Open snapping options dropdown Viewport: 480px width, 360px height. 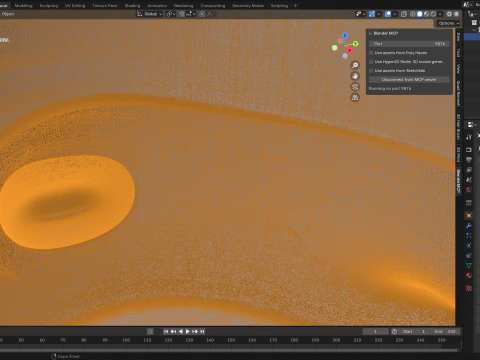tap(191, 14)
